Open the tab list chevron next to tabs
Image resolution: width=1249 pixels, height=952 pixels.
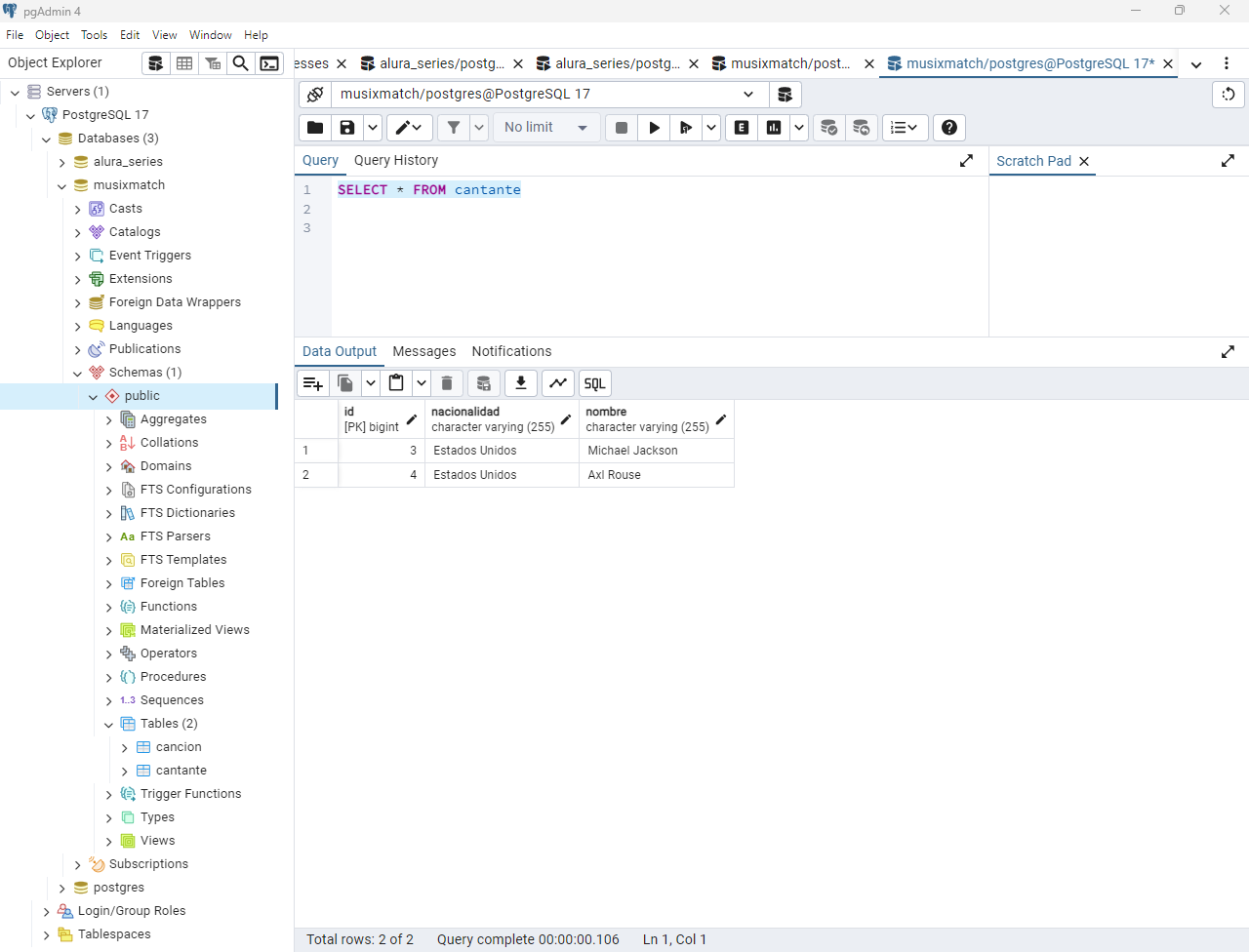point(1196,64)
